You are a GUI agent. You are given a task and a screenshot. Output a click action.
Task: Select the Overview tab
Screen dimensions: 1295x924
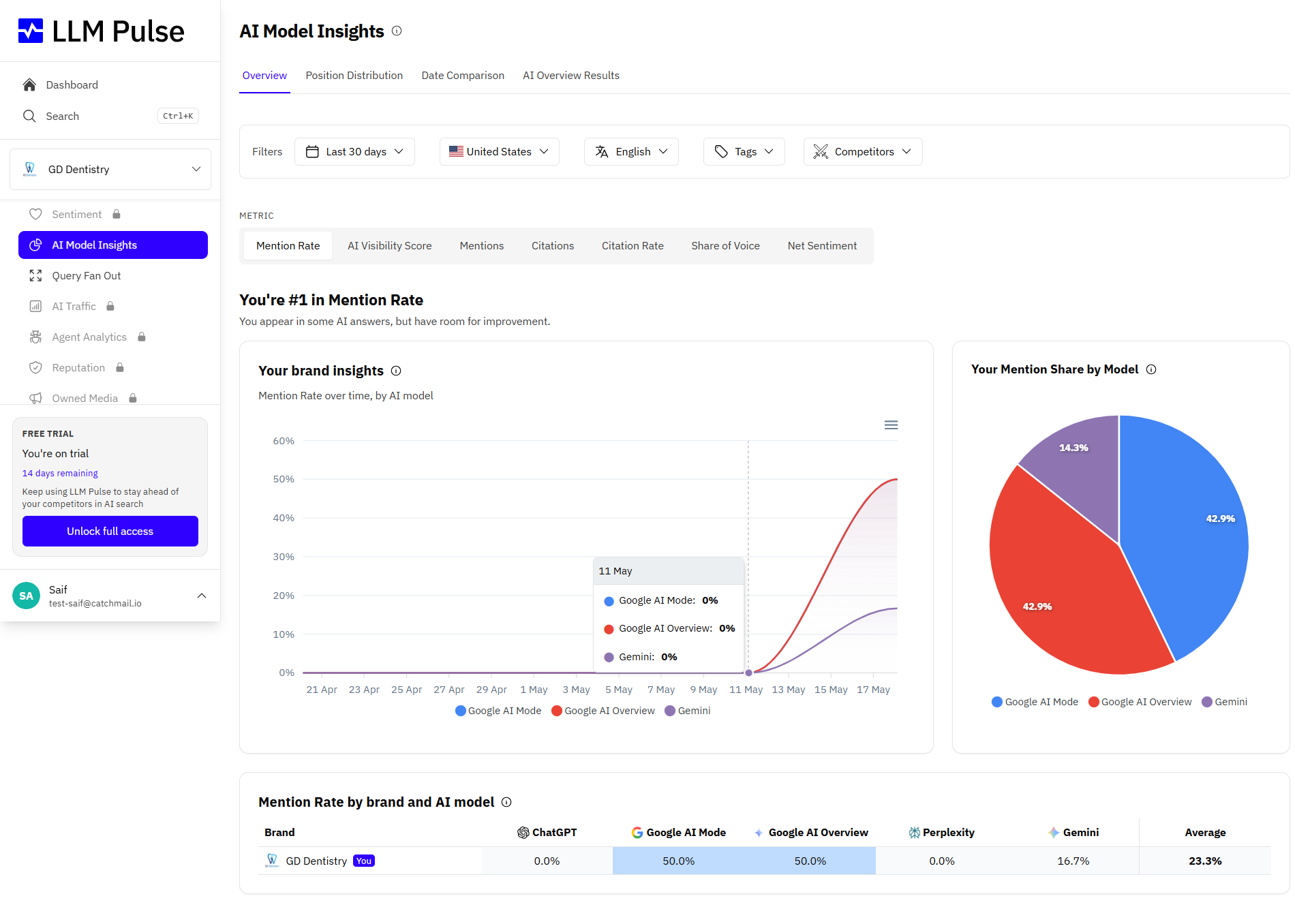tap(264, 75)
